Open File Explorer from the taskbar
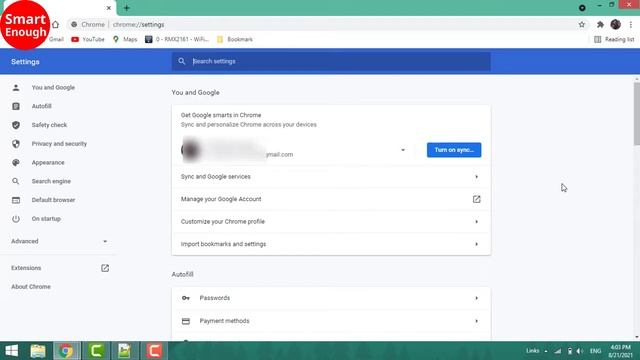This screenshot has width=640, height=360. pyautogui.click(x=38, y=351)
